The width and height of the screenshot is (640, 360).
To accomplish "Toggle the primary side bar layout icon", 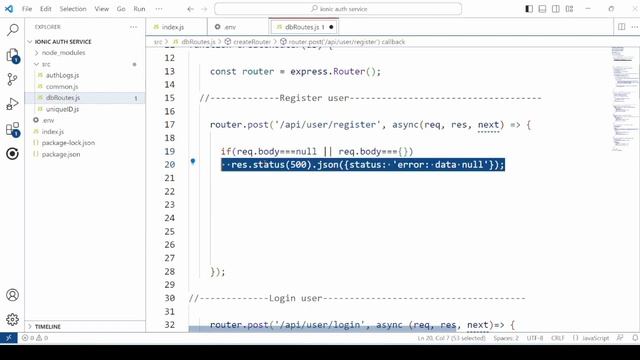I will (529, 9).
